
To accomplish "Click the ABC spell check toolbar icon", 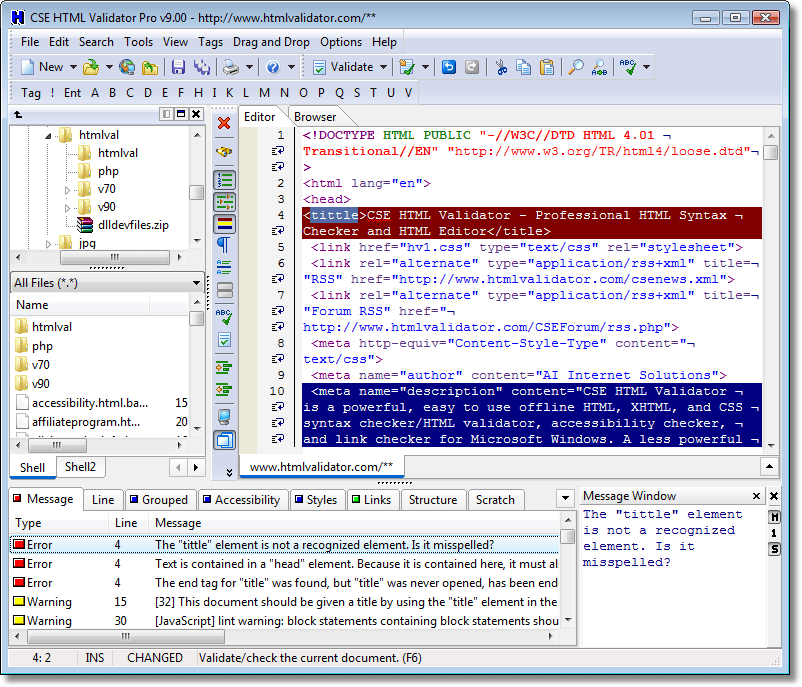I will pos(628,67).
